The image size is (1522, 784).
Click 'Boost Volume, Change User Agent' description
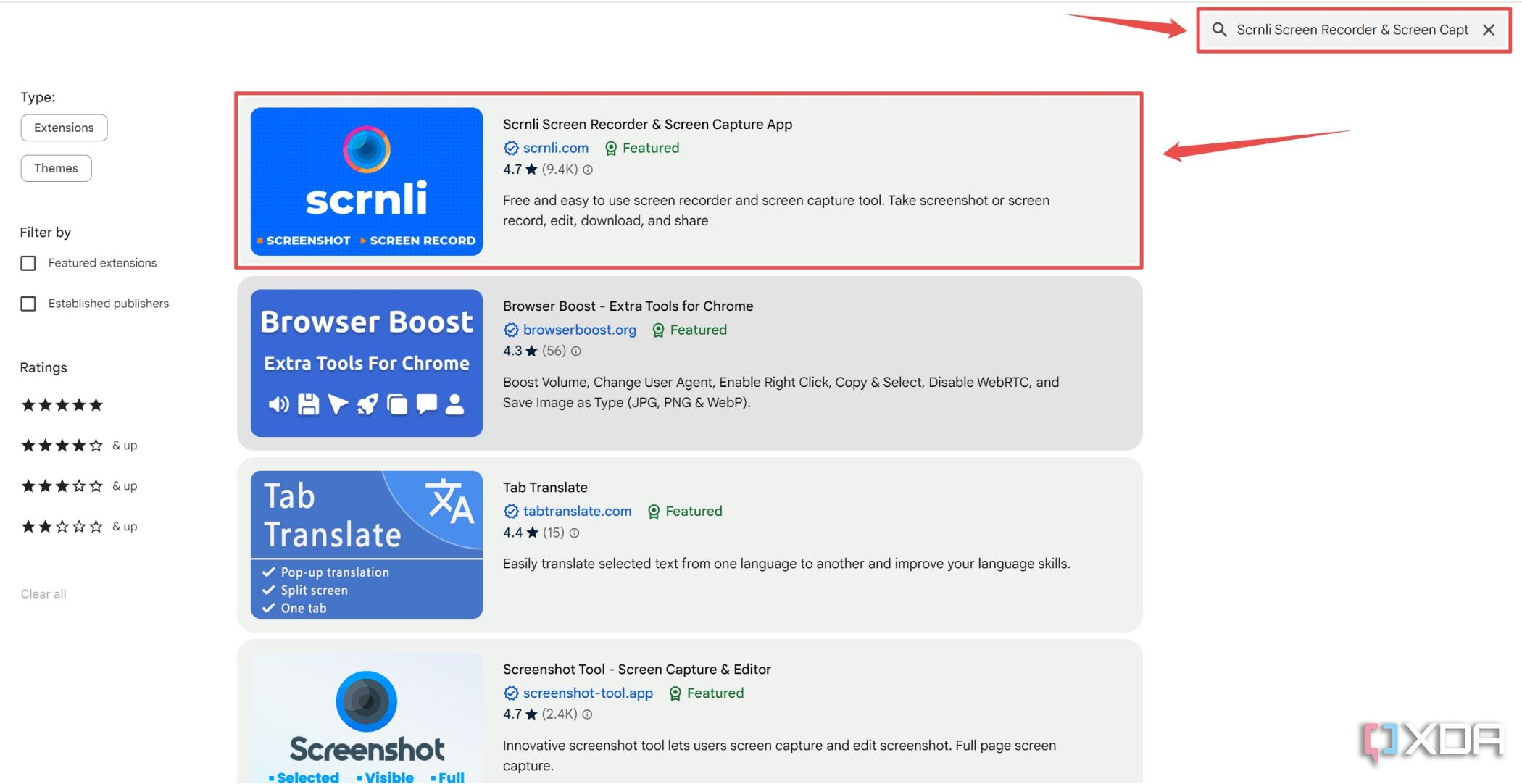click(x=781, y=392)
